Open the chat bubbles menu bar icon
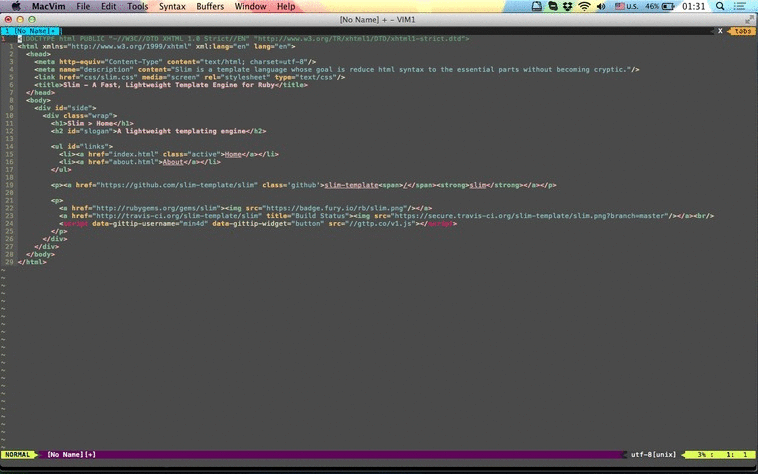 pyautogui.click(x=553, y=6)
